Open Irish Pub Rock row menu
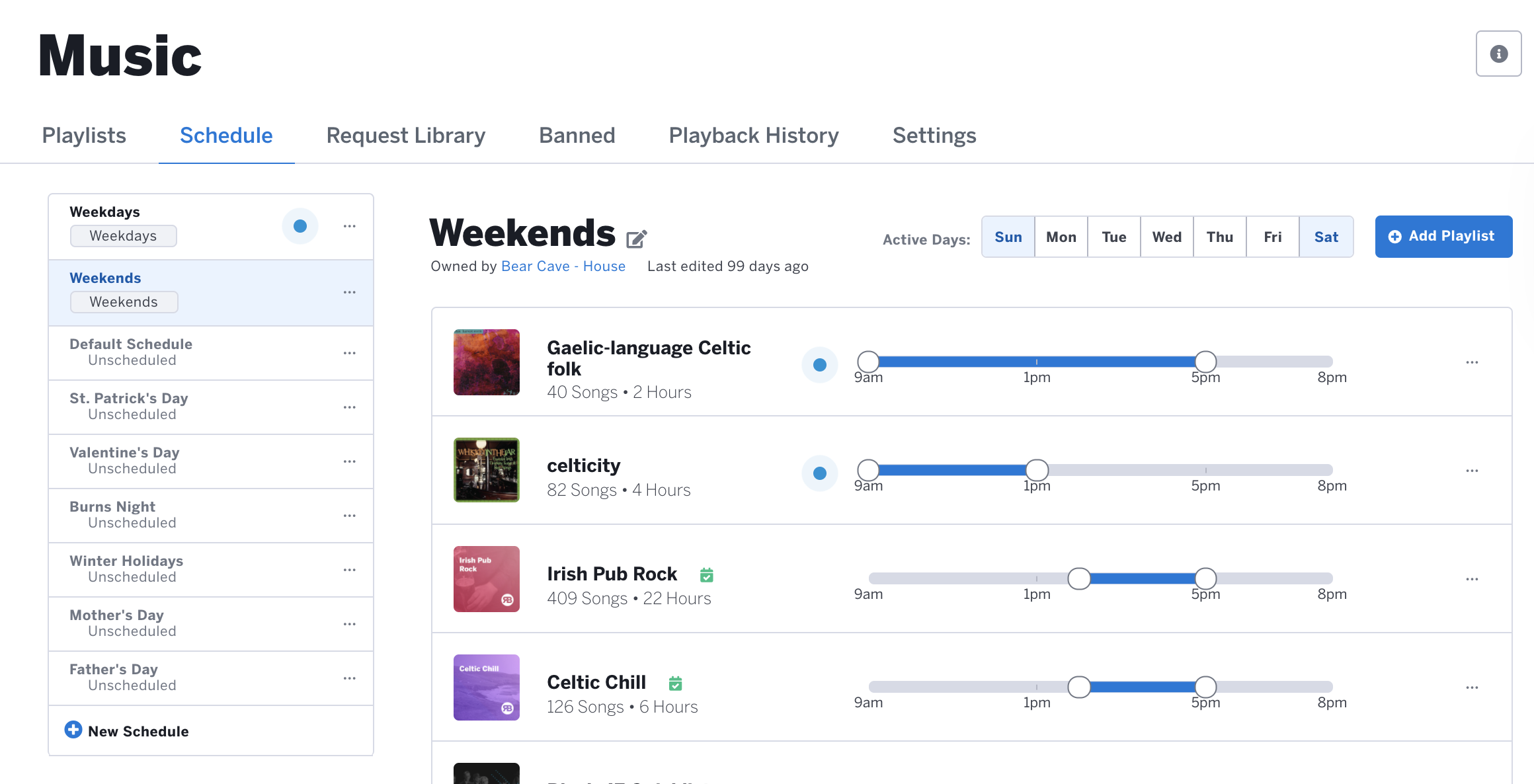The image size is (1534, 784). 1472,579
